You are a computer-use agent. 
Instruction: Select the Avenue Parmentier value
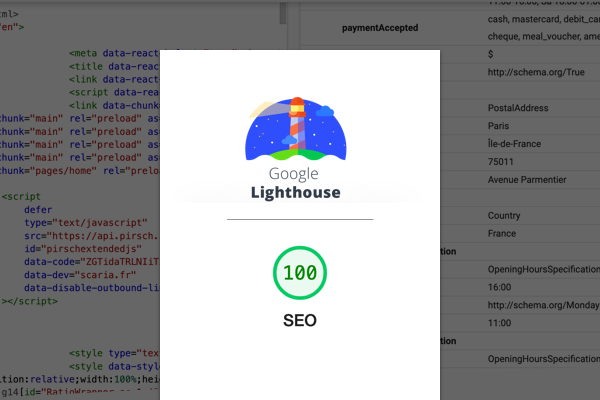[527, 180]
